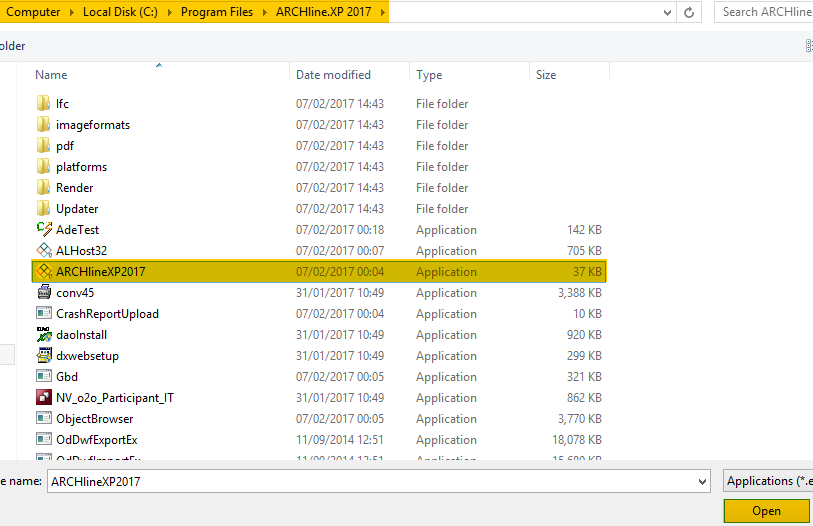Screen dimensions: 813x526
Task: Click the ARCHlineXP2017 application icon
Action: tap(44, 271)
